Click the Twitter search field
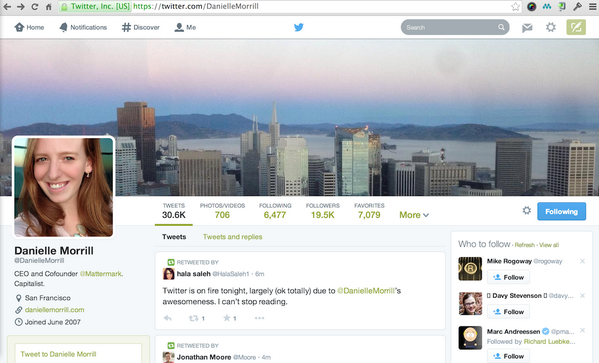The height and width of the screenshot is (363, 599). click(x=455, y=27)
